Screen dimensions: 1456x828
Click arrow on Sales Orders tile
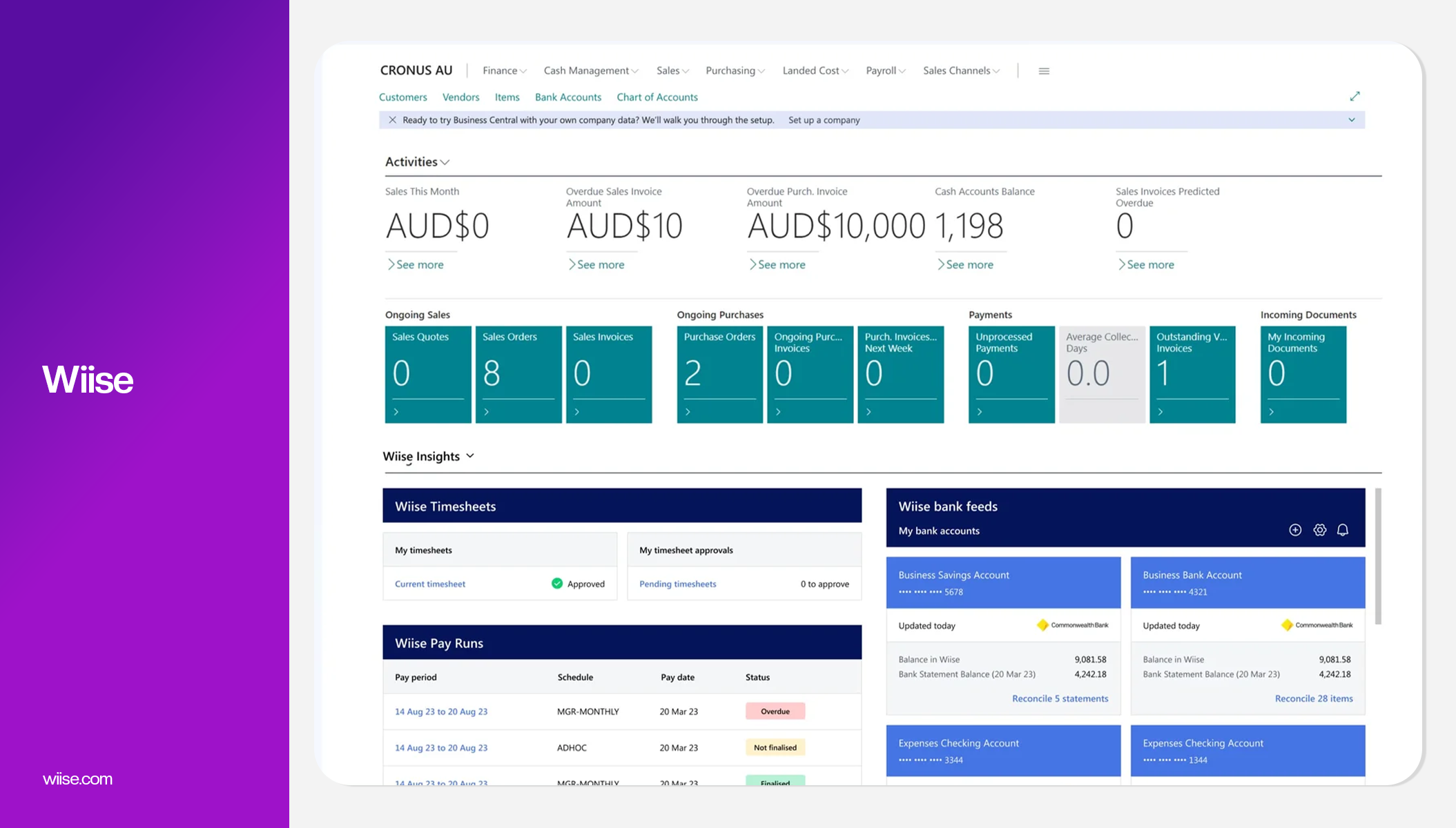pyautogui.click(x=487, y=412)
